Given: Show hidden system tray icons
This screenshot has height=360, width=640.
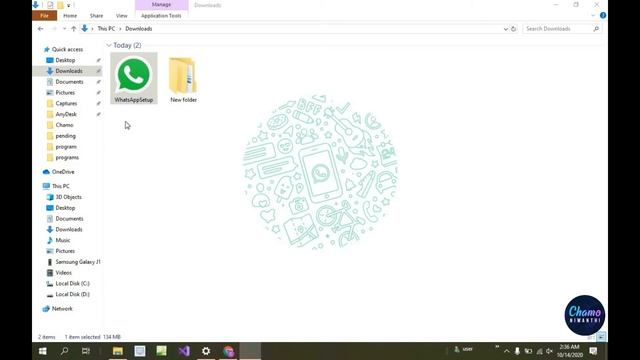Looking at the screenshot, I should coord(507,351).
